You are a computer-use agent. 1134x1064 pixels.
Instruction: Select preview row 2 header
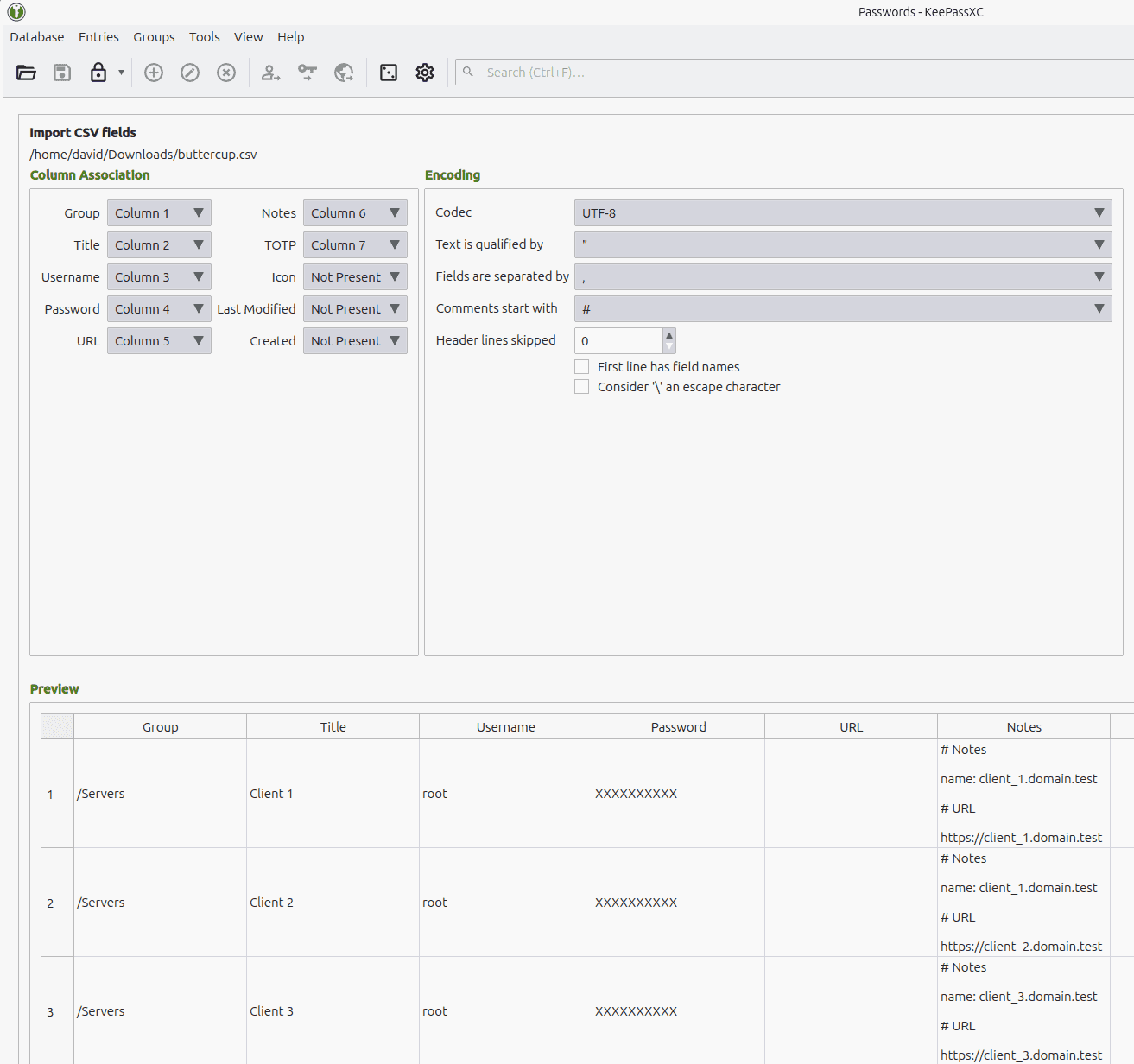tap(57, 902)
